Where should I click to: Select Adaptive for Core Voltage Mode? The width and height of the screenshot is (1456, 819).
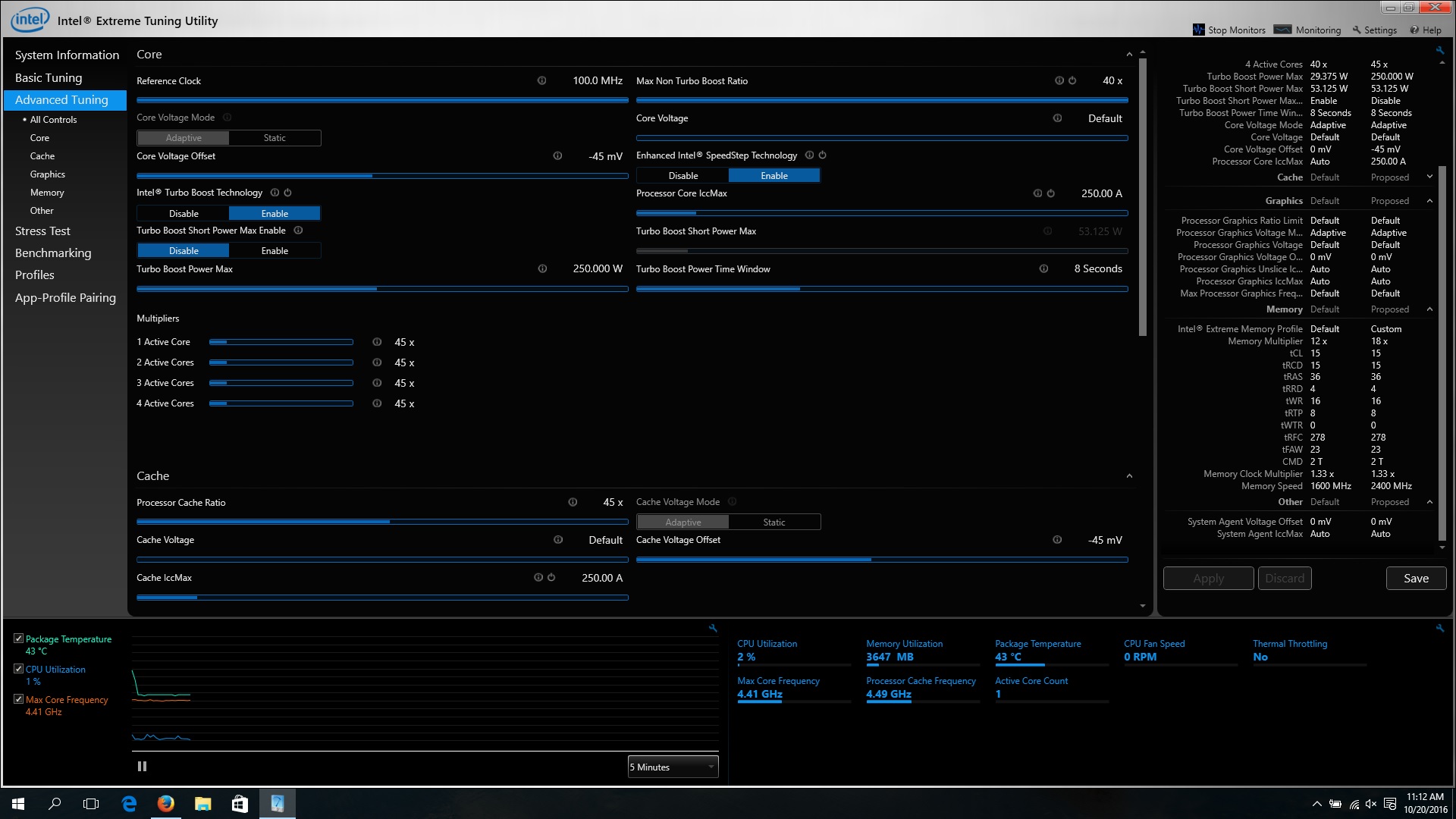click(184, 138)
